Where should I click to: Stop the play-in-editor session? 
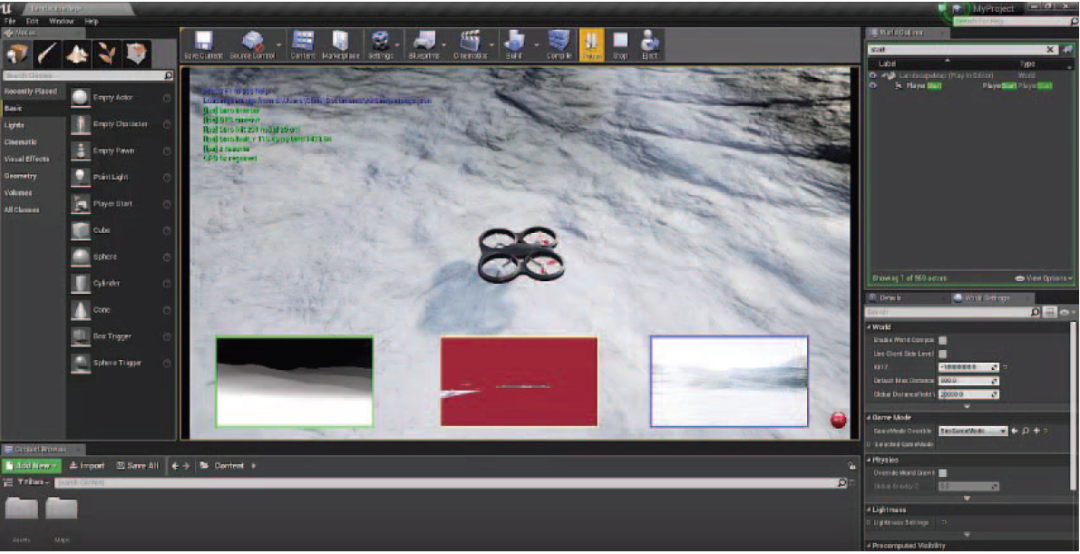click(620, 44)
